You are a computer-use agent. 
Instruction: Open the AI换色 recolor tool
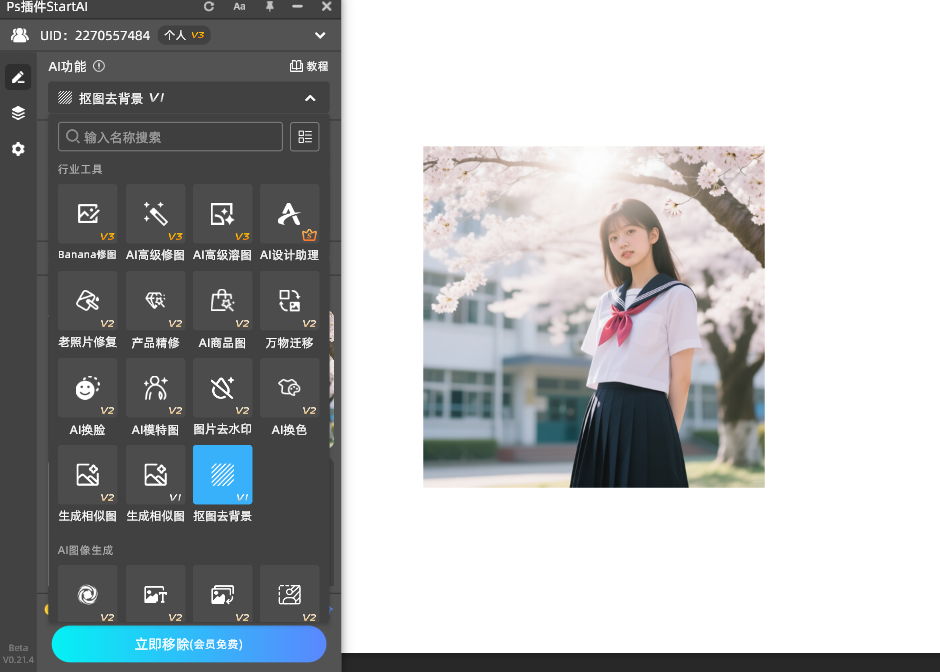pos(289,388)
